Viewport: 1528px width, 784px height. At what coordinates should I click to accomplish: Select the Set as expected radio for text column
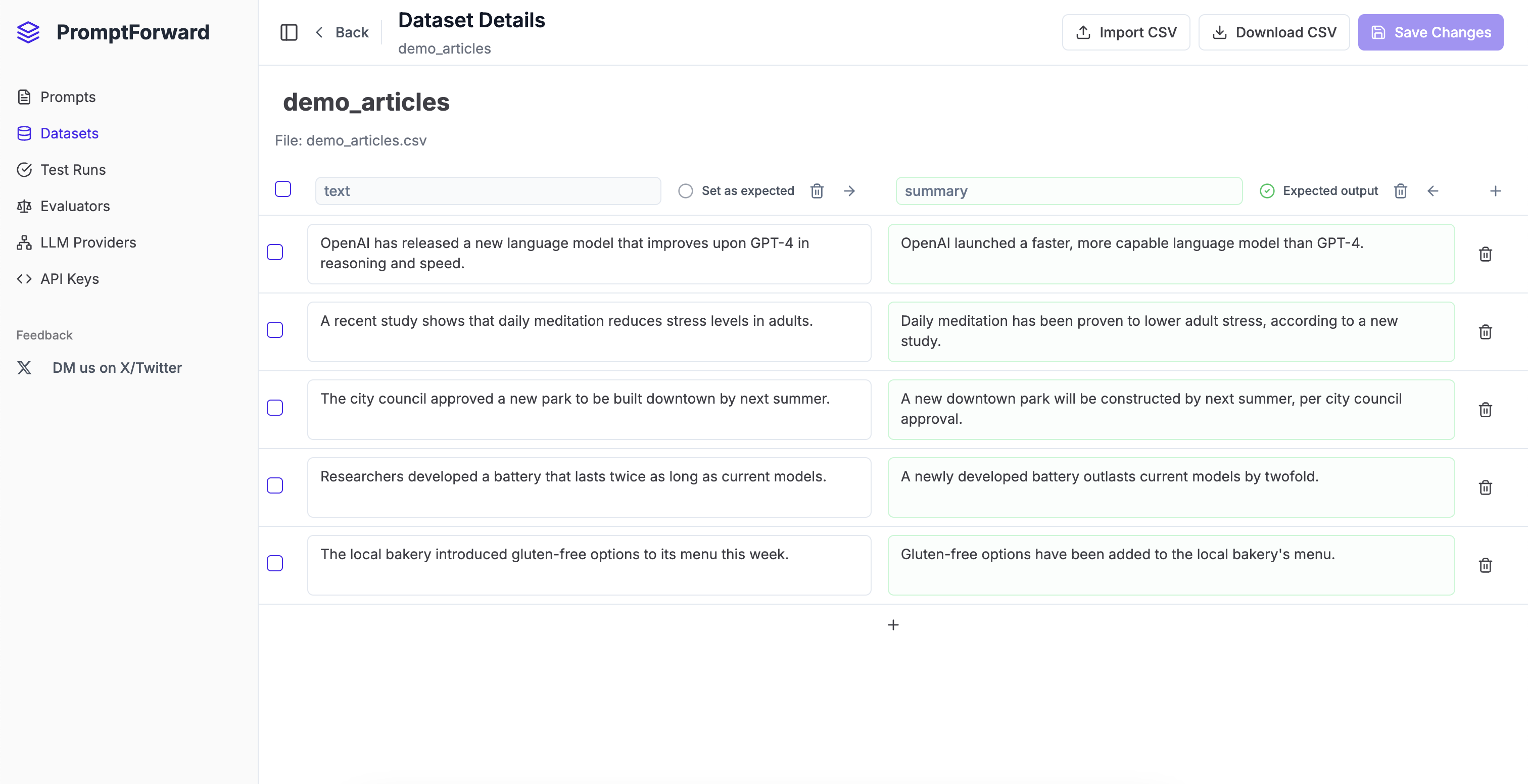click(685, 191)
